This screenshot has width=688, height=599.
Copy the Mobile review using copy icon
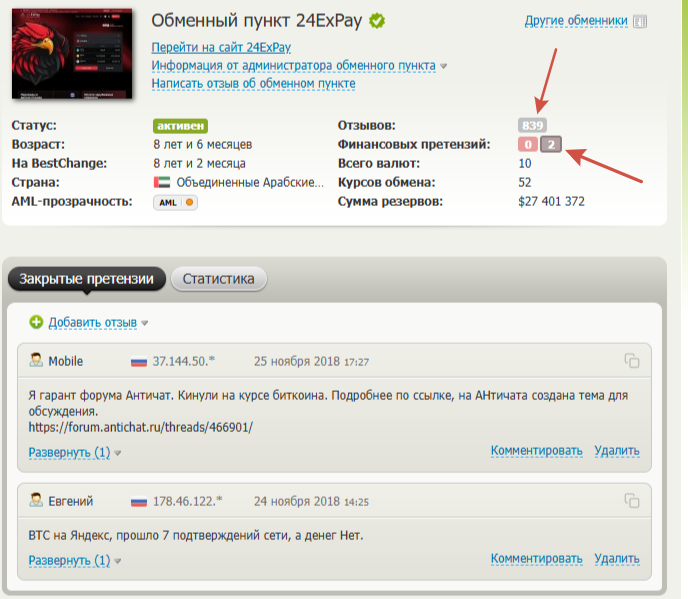pyautogui.click(x=632, y=361)
